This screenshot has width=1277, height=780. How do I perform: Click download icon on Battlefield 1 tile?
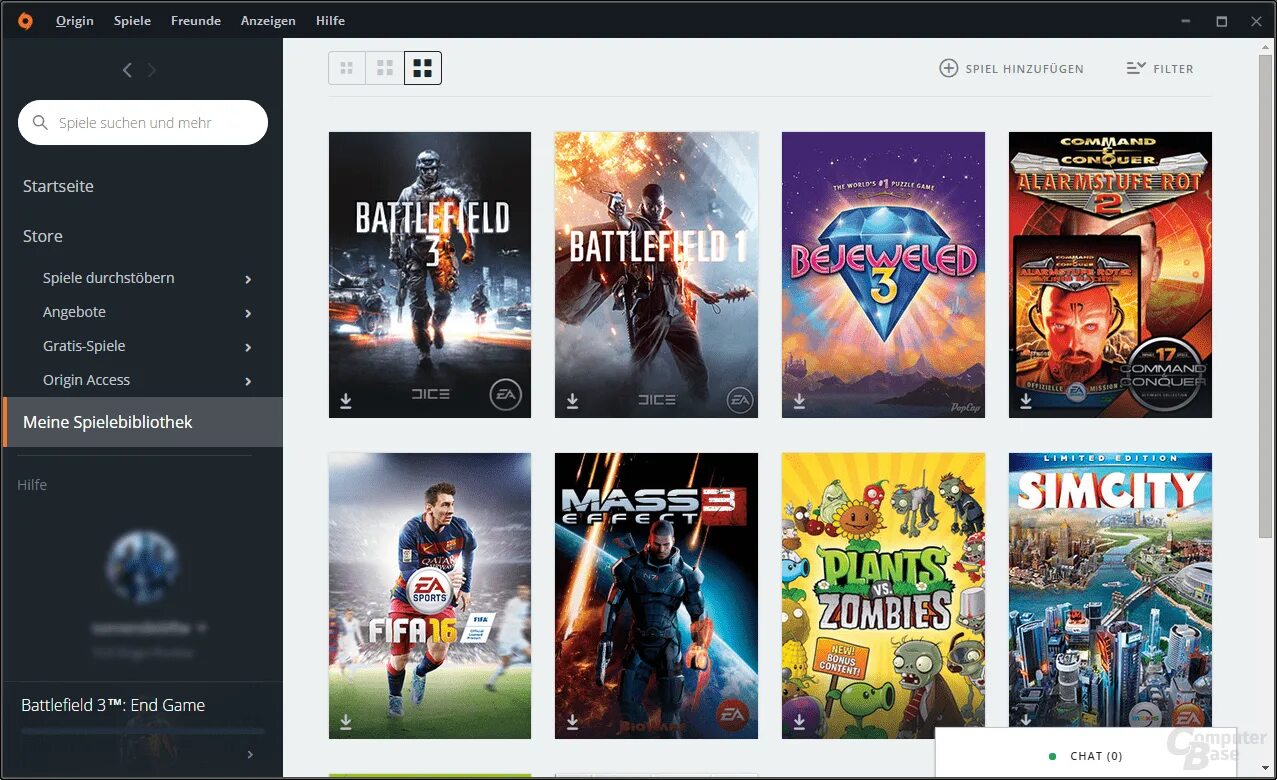573,401
